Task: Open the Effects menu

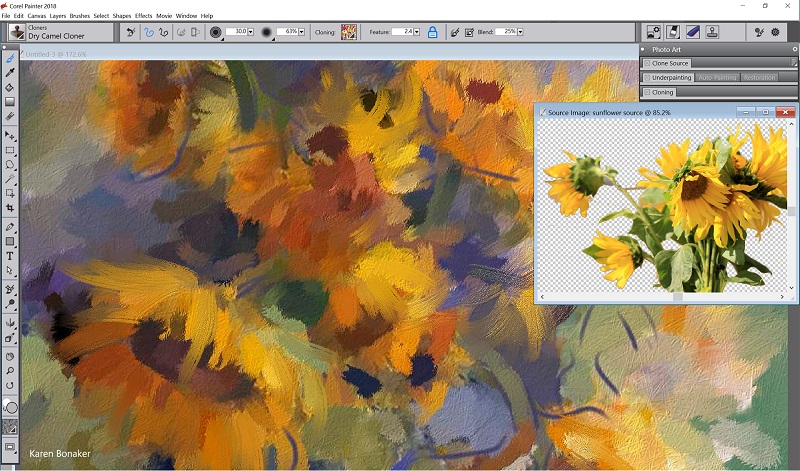Action: [x=143, y=16]
